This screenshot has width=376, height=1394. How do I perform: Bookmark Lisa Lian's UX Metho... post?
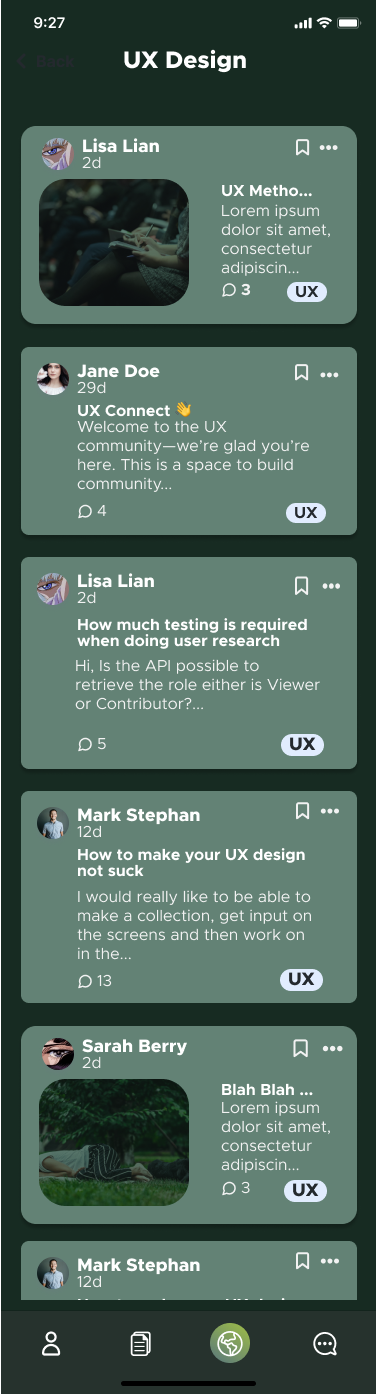302,148
